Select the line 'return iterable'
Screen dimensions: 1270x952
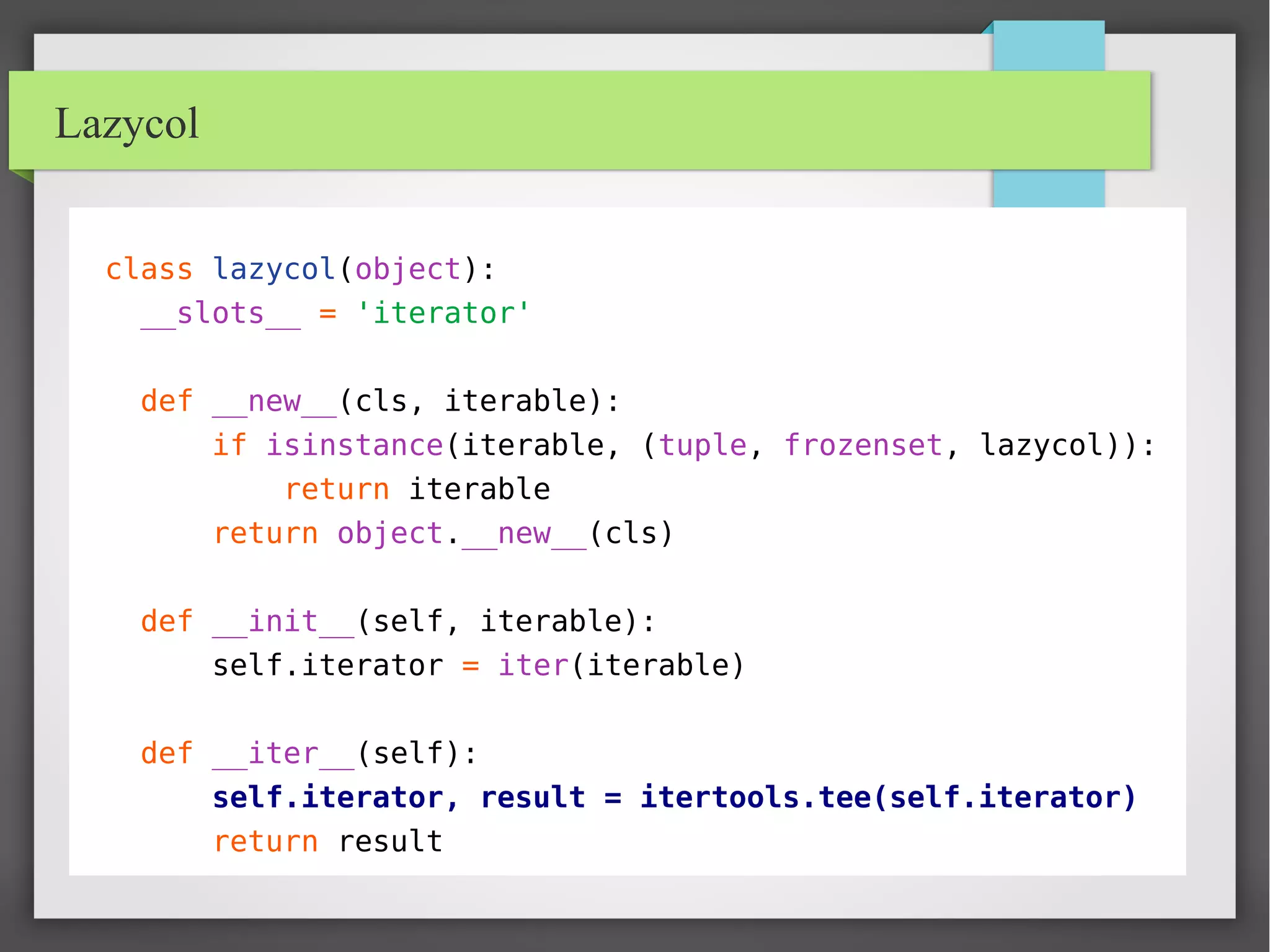pos(417,489)
